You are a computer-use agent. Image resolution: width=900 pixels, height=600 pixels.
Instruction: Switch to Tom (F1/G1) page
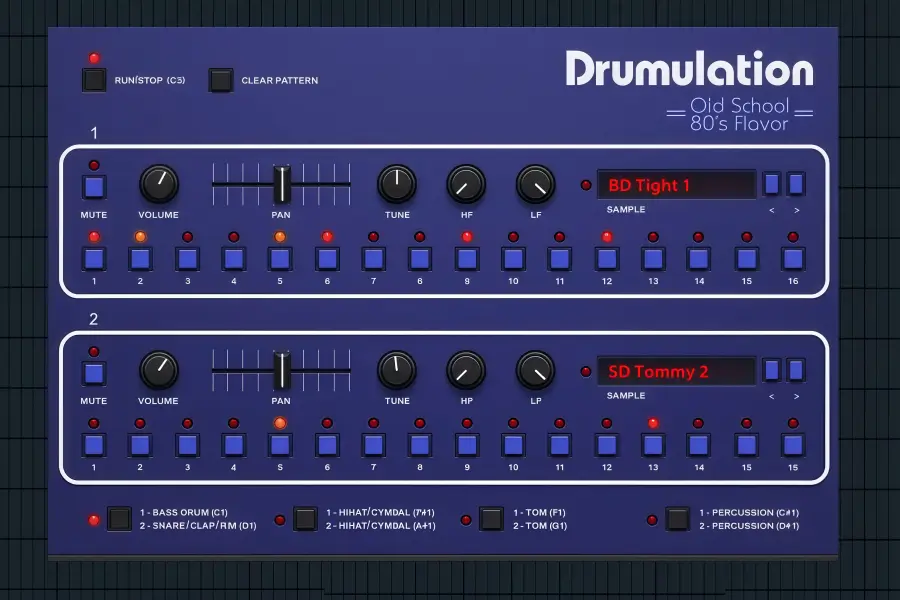click(x=491, y=519)
